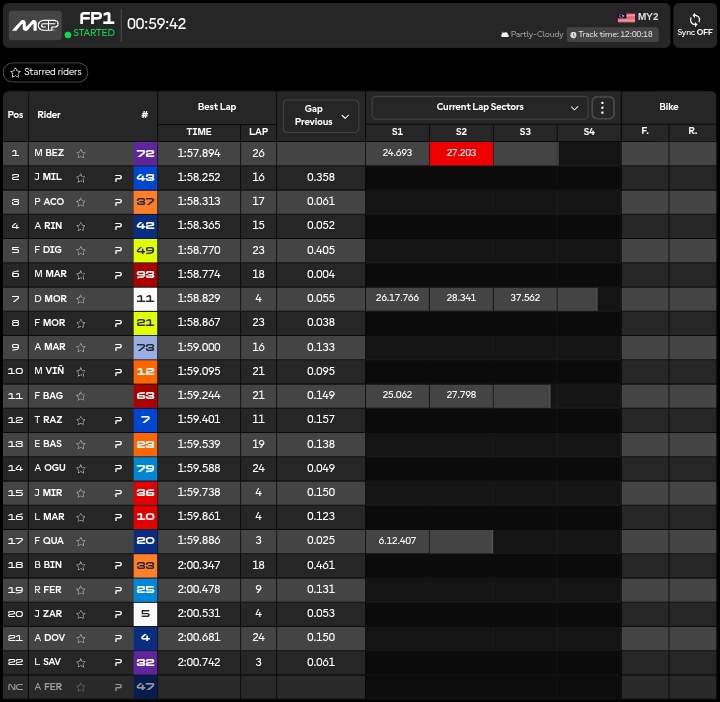Expand Gap Previous dropdown
720x702 pixels.
(x=320, y=115)
